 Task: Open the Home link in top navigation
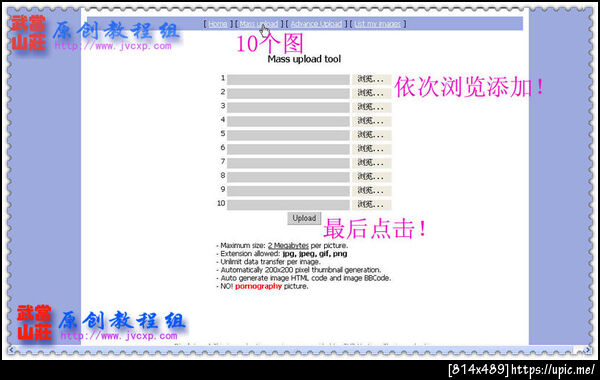[x=218, y=24]
